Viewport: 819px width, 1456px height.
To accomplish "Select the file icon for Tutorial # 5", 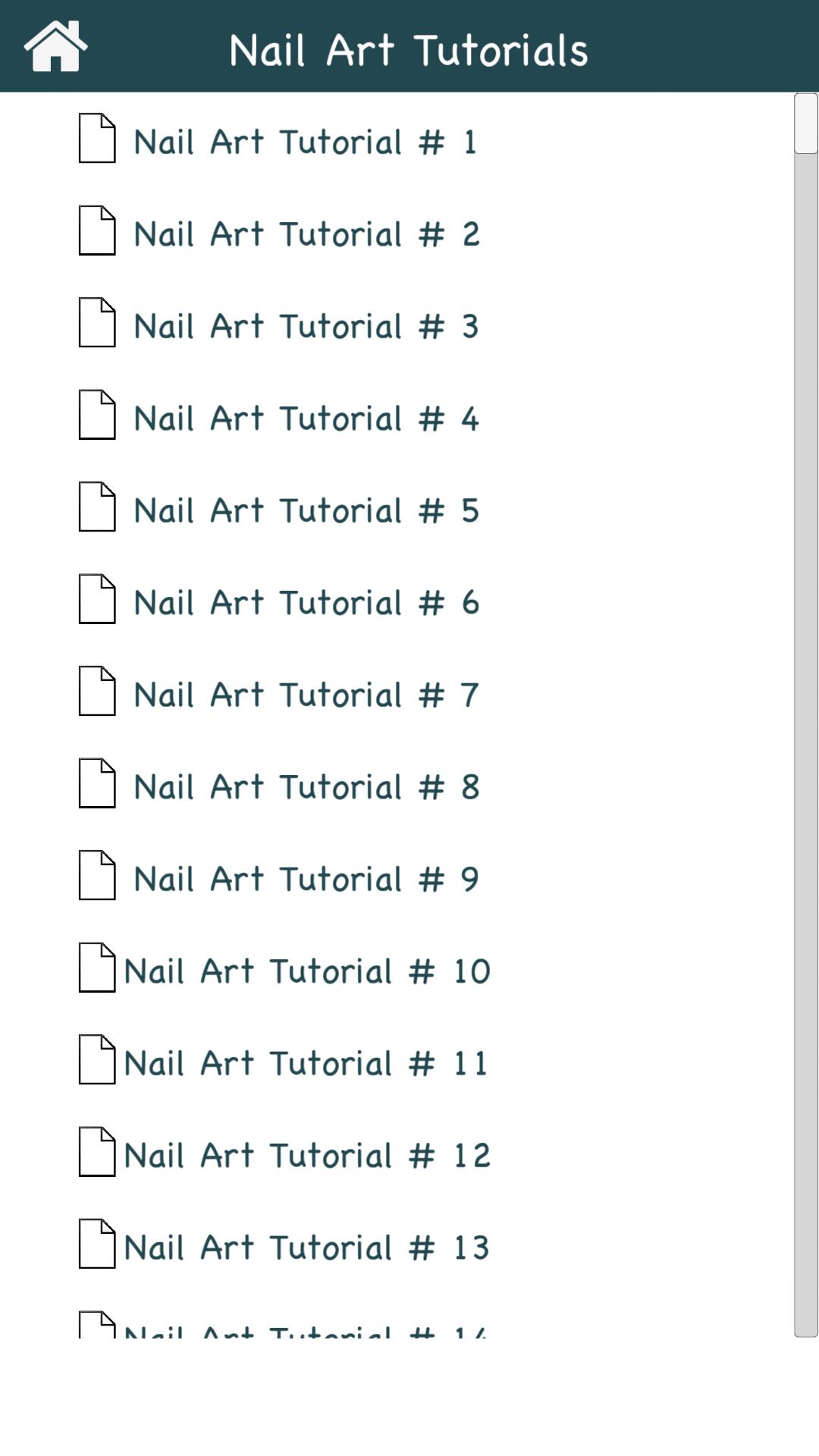I will [97, 507].
